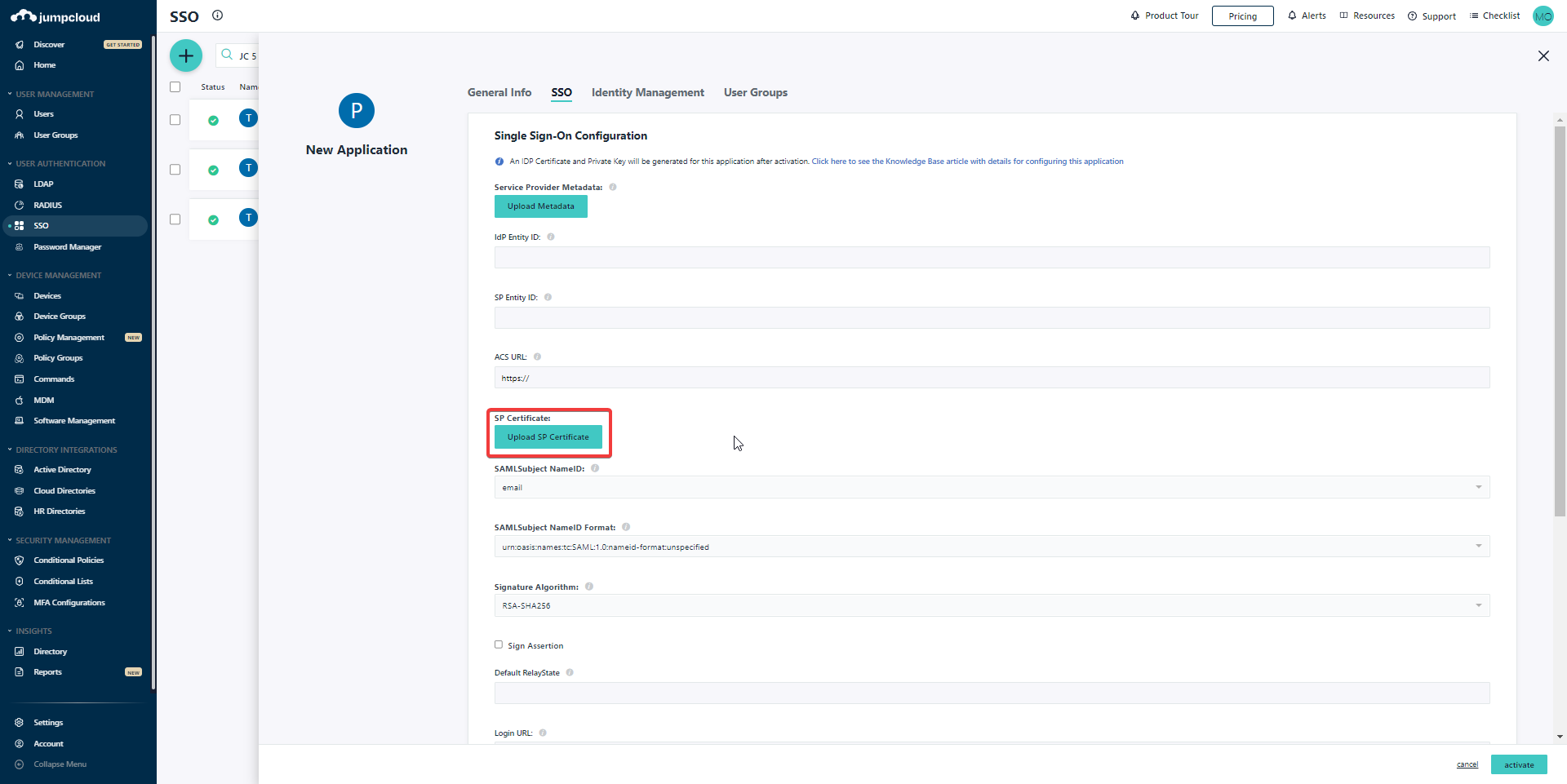Image resolution: width=1567 pixels, height=784 pixels.
Task: Open Software Management in the sidebar
Action: [x=74, y=421]
